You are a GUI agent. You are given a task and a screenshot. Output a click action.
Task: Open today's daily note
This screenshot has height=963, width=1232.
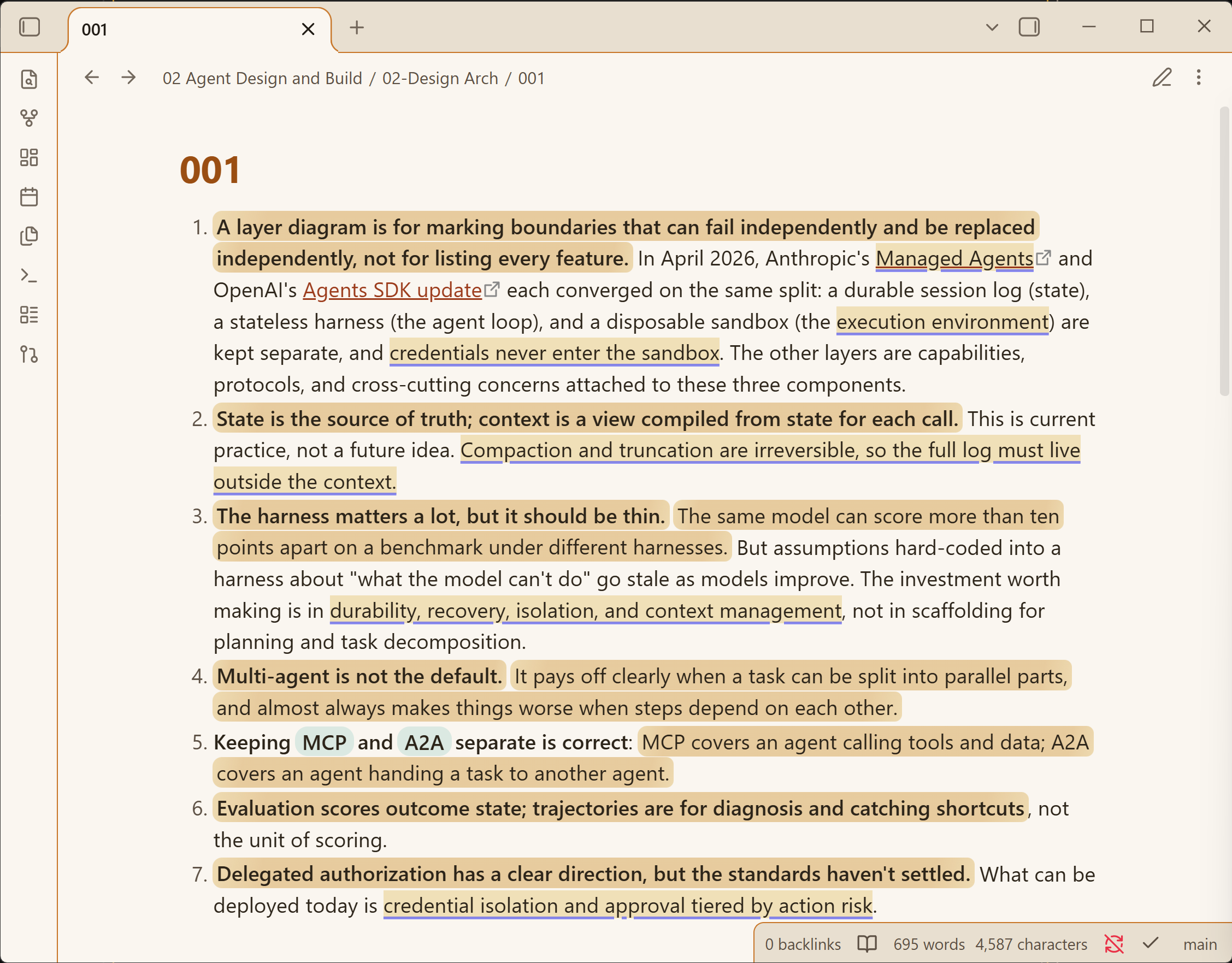tap(30, 197)
